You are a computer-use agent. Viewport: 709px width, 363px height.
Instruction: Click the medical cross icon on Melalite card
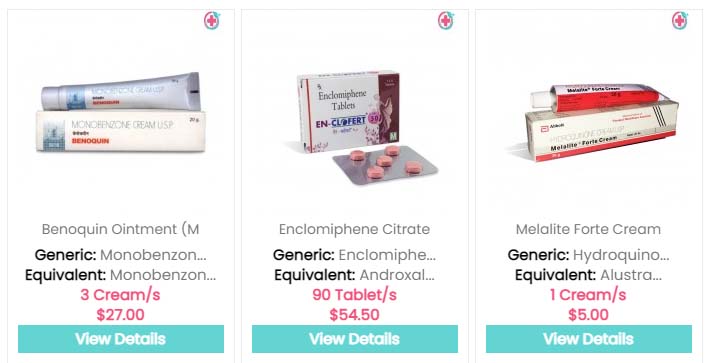click(x=680, y=21)
